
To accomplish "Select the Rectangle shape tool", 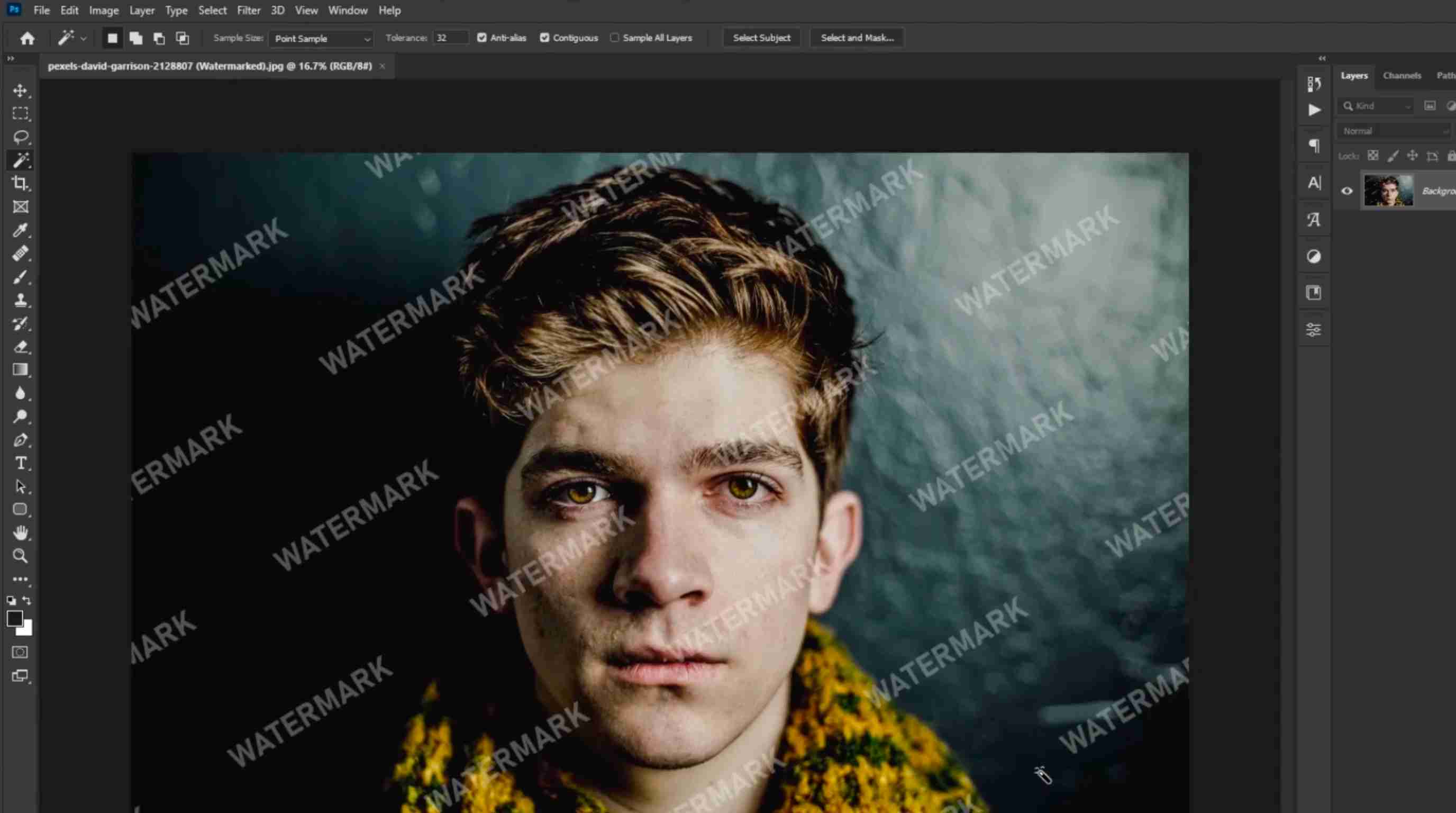I will coord(20,509).
